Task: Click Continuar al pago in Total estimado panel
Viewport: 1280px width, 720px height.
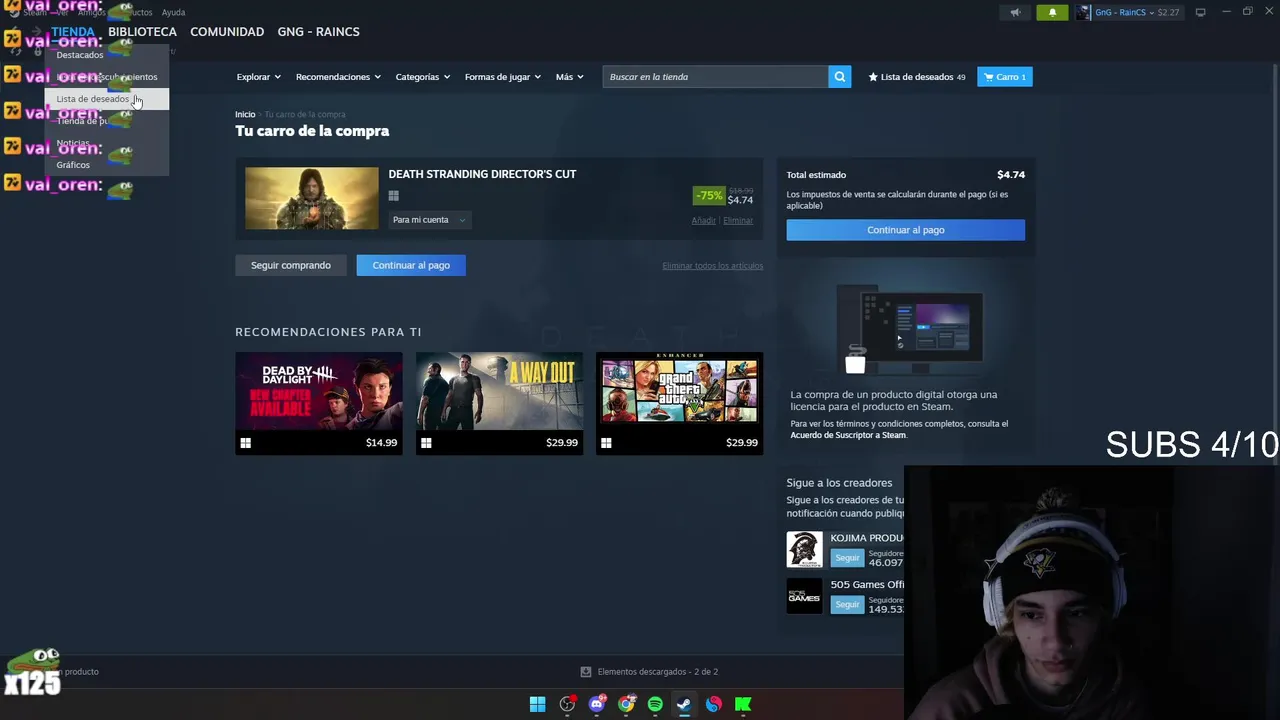Action: point(905,230)
